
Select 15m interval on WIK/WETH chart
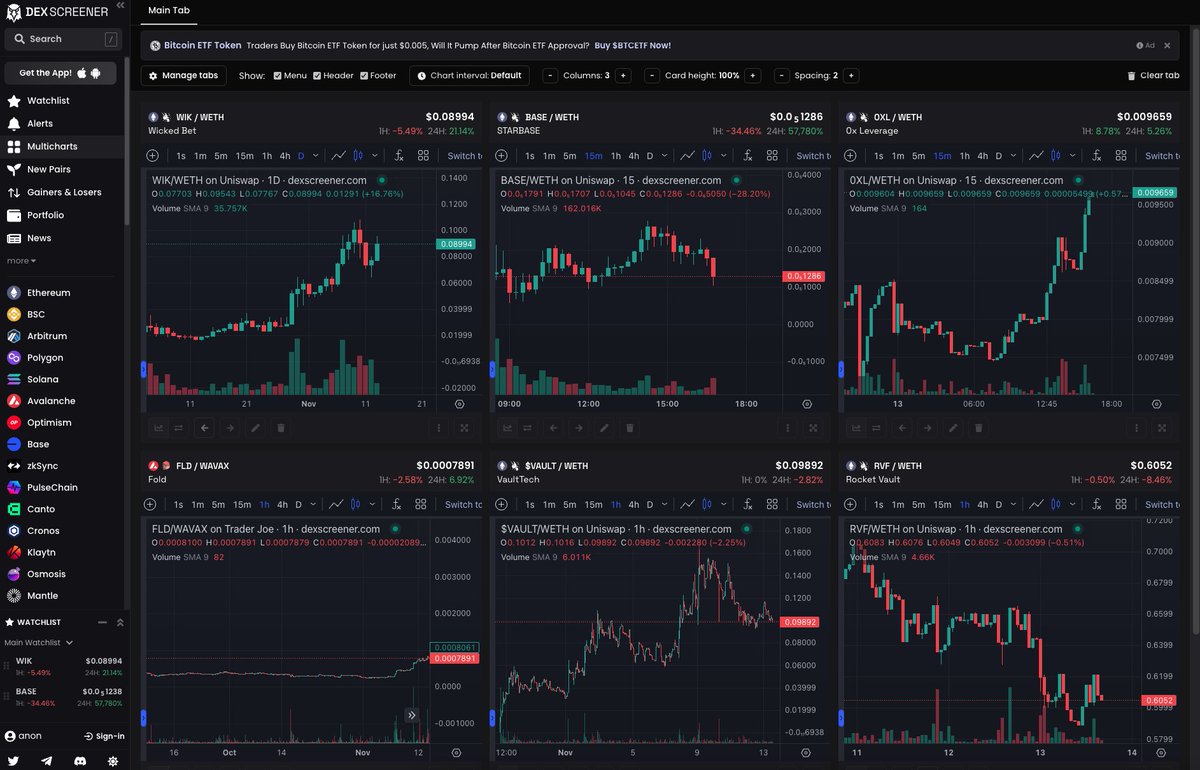[x=243, y=156]
